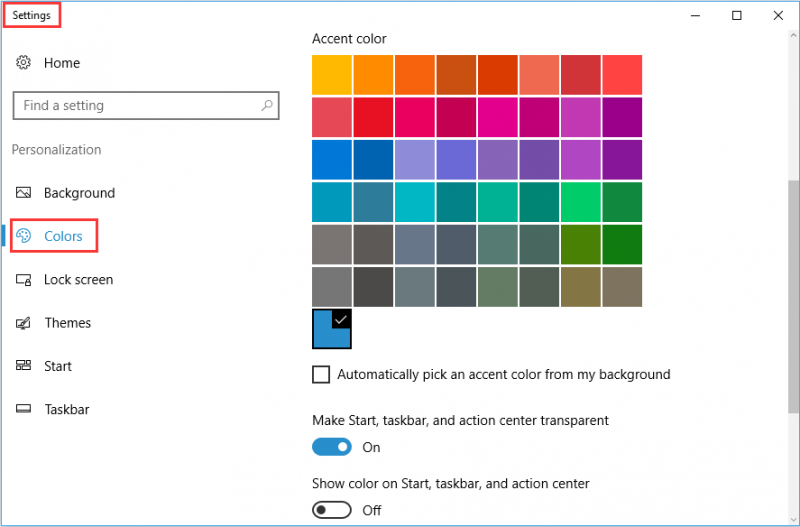Click the Start tiles icon

point(23,365)
